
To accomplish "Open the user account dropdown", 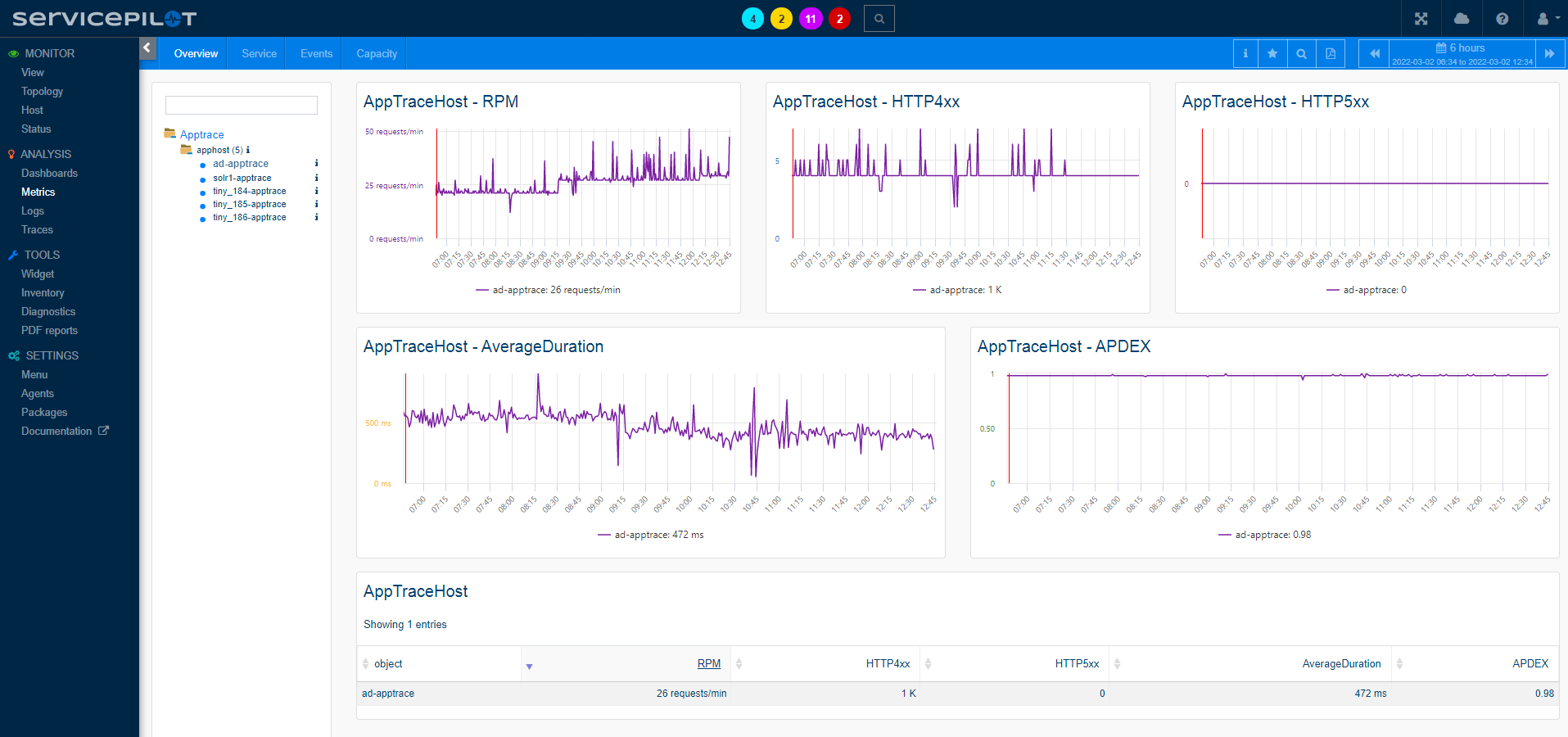I will [x=1546, y=18].
